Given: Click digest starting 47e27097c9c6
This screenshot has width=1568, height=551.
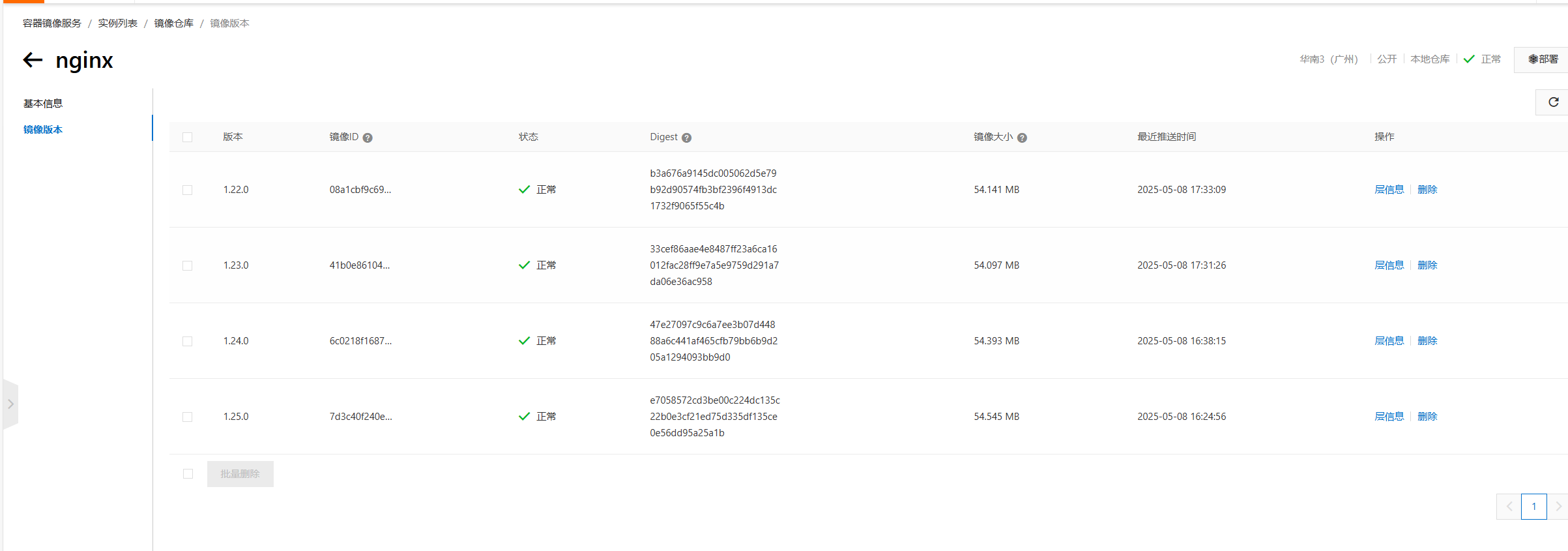Looking at the screenshot, I should [714, 341].
